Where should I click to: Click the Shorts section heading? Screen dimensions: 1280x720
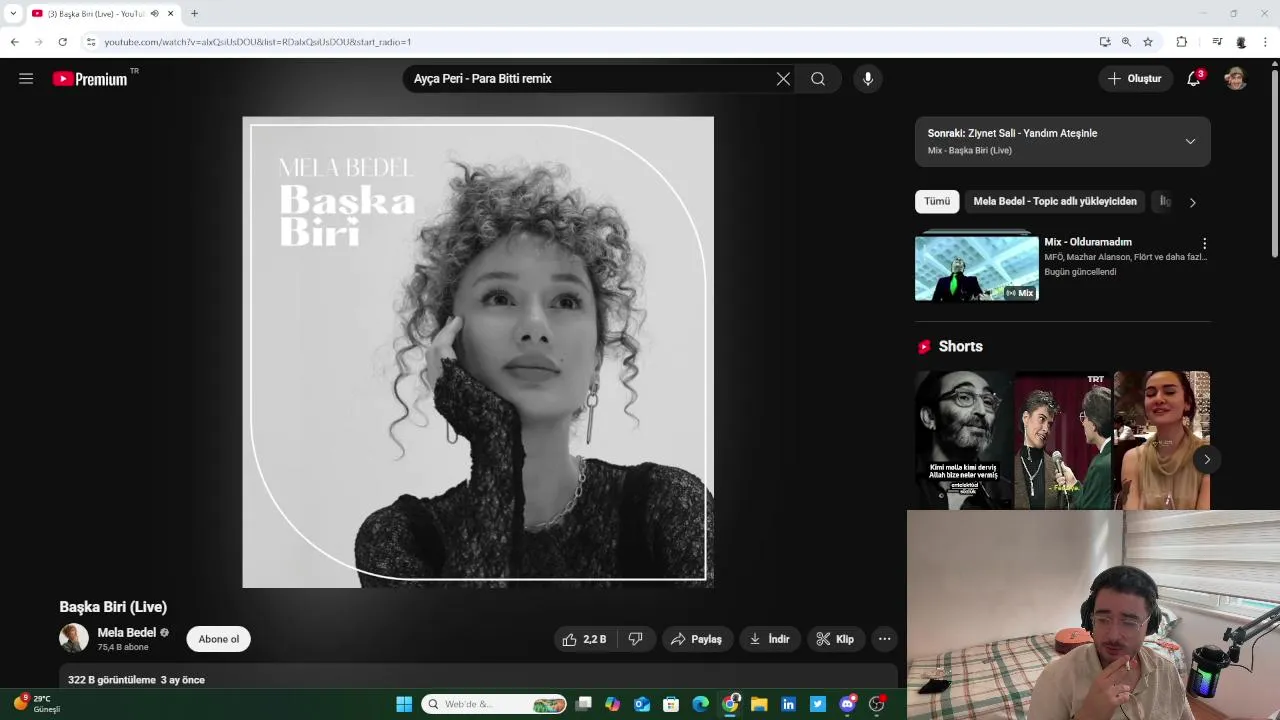tap(960, 347)
